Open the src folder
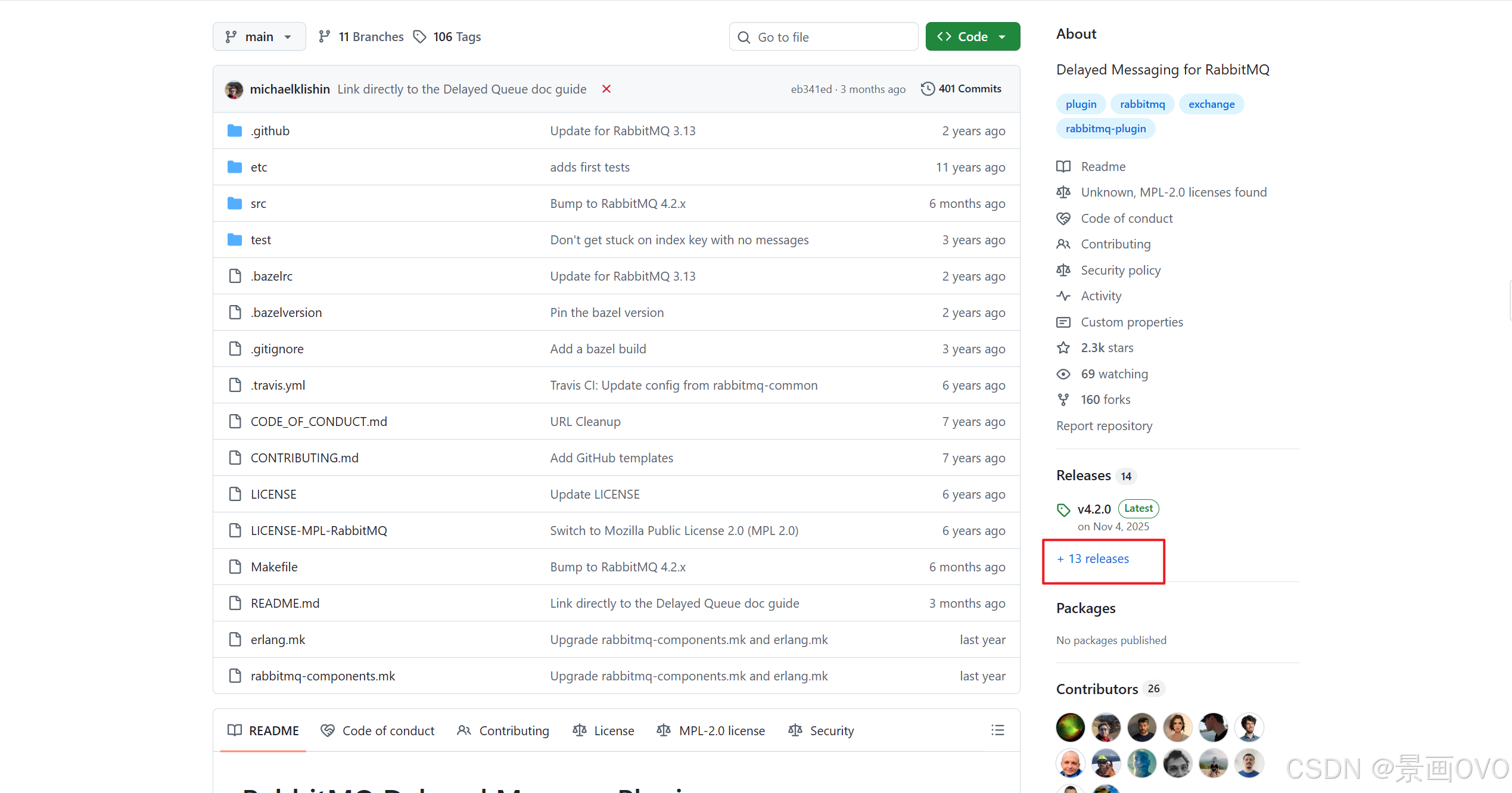This screenshot has height=793, width=1512. [x=258, y=204]
